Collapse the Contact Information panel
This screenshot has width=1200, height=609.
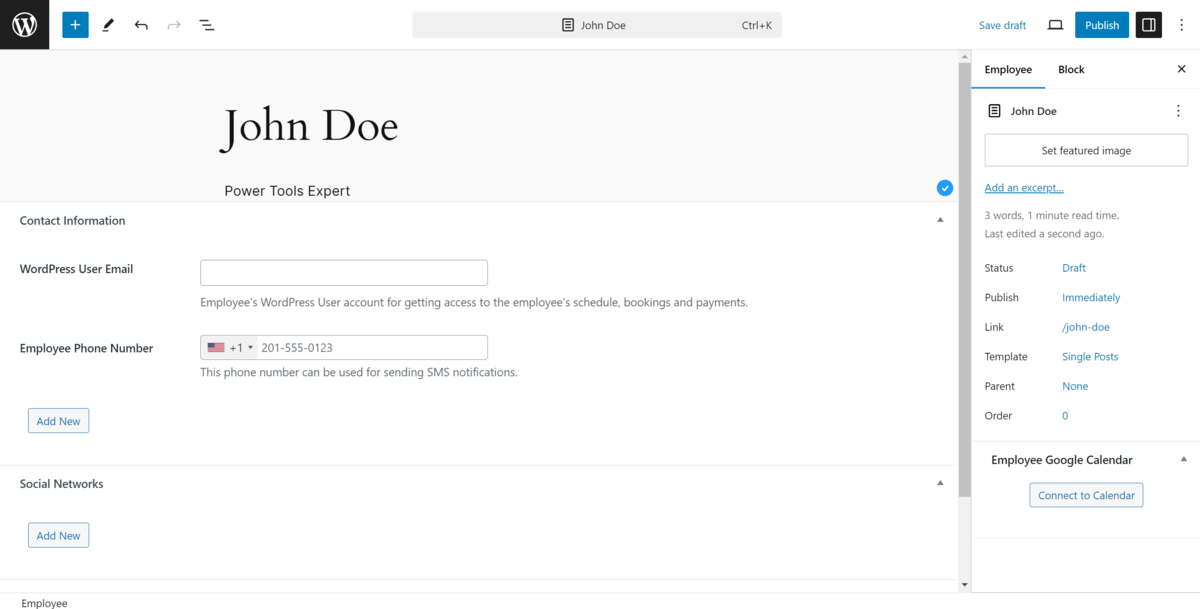940,220
